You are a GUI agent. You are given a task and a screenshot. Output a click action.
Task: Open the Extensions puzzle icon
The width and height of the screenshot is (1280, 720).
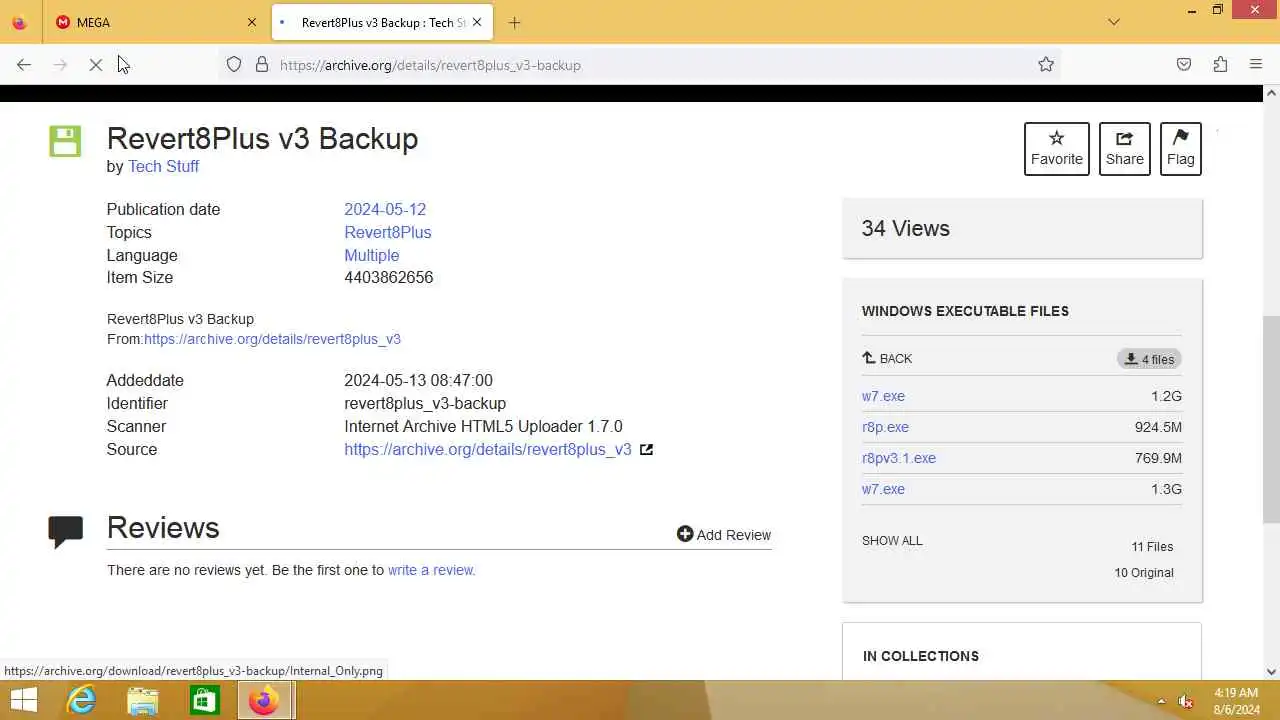(1220, 65)
